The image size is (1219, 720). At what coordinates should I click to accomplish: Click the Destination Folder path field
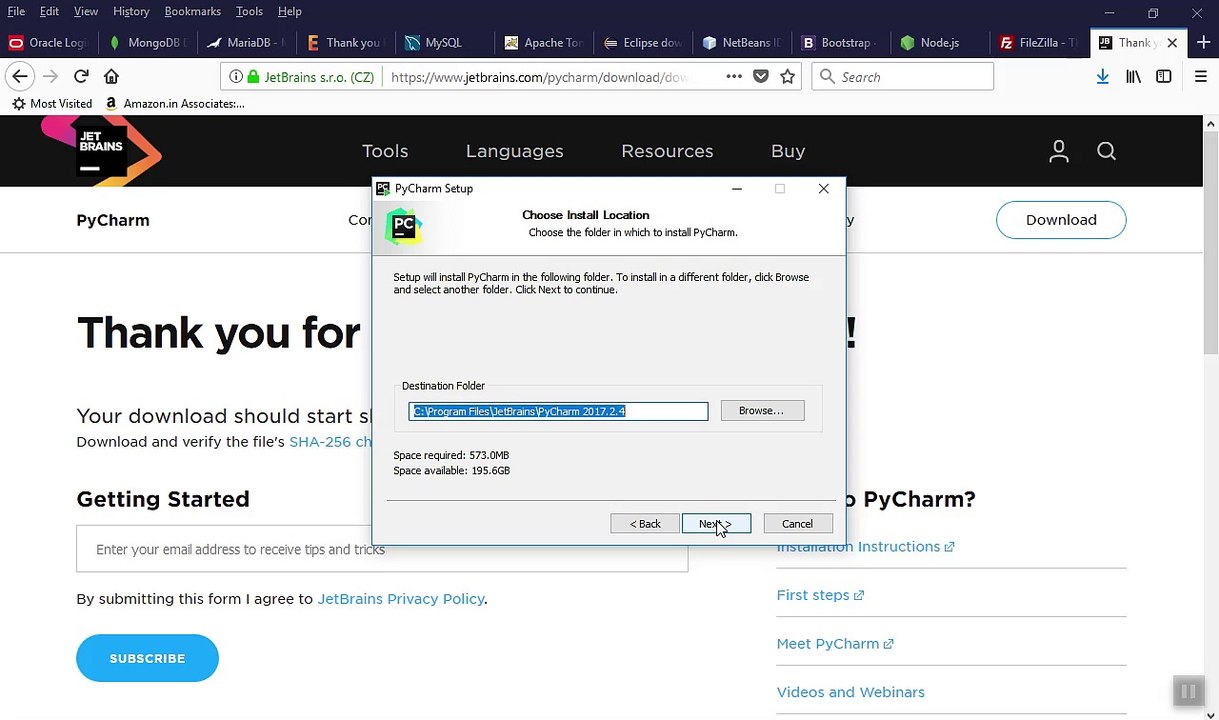[x=558, y=411]
